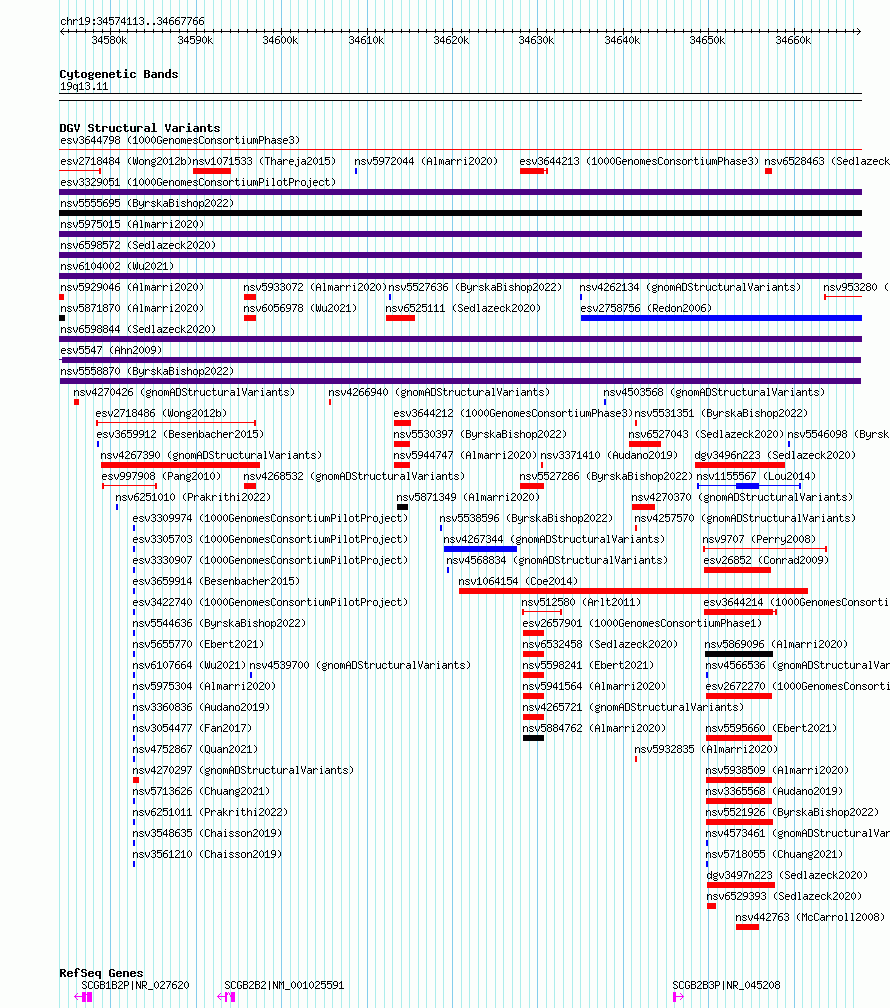Click the nsv5527636 (ByrskaBishop2022) label
This screenshot has width=890, height=1008.
point(475,287)
